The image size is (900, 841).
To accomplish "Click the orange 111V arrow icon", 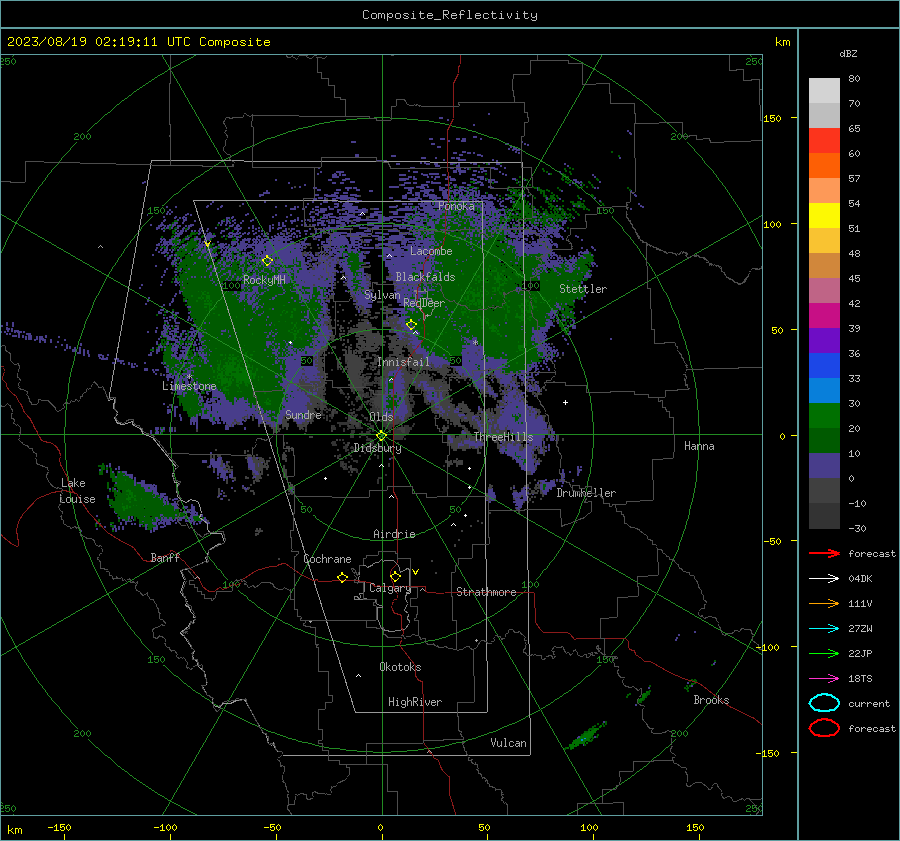I will coord(824,603).
